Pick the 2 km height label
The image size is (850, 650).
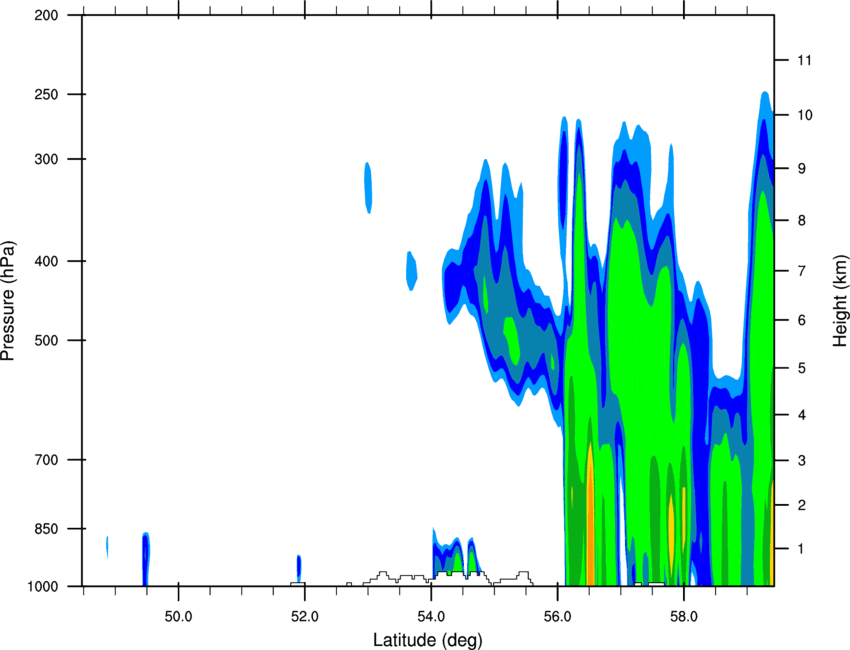click(801, 505)
